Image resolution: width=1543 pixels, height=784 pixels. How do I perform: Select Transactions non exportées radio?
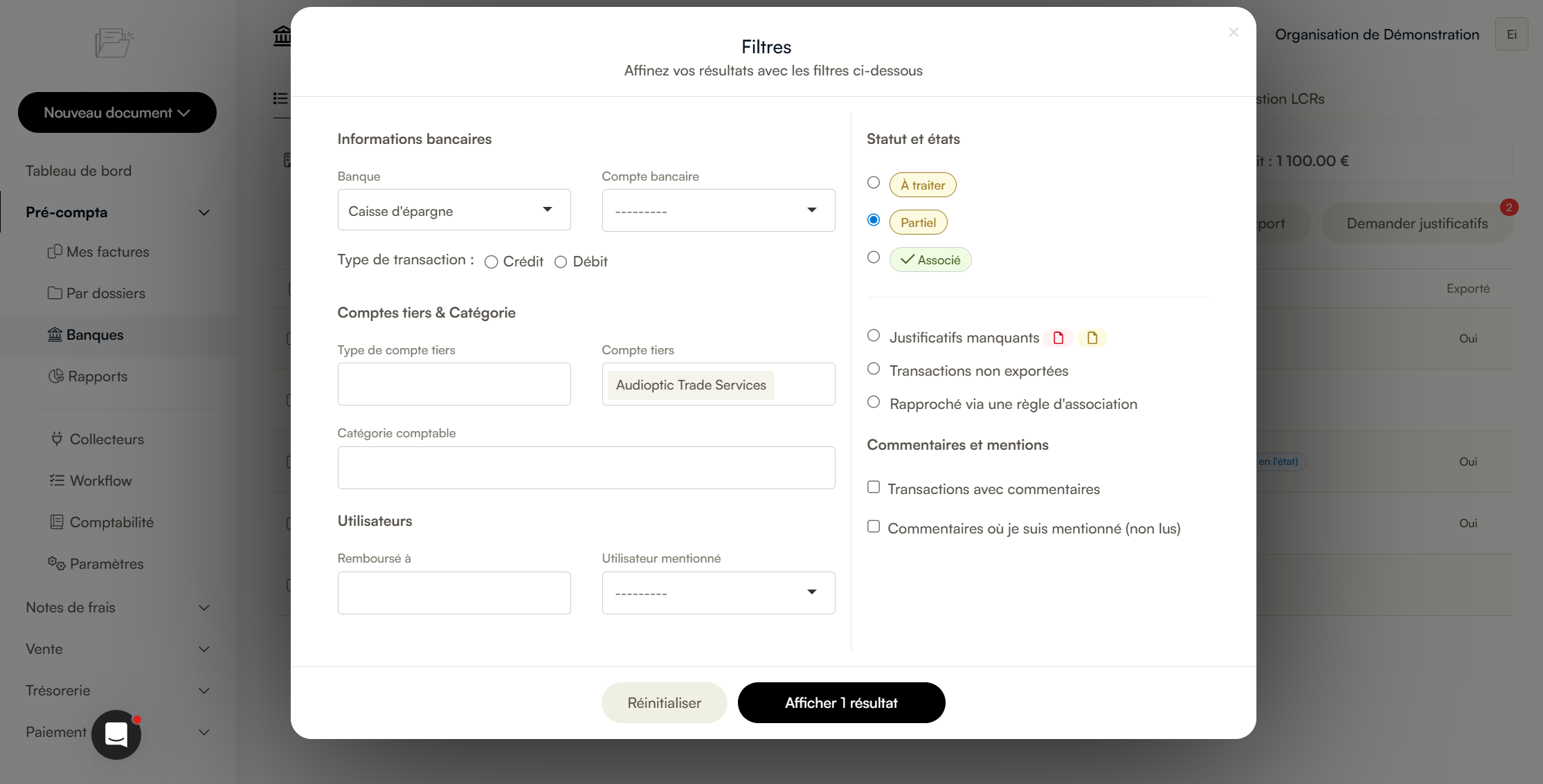coord(874,369)
